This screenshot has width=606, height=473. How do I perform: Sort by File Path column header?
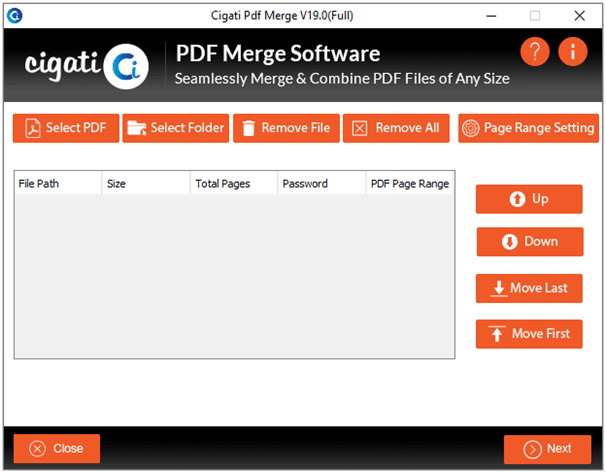58,184
